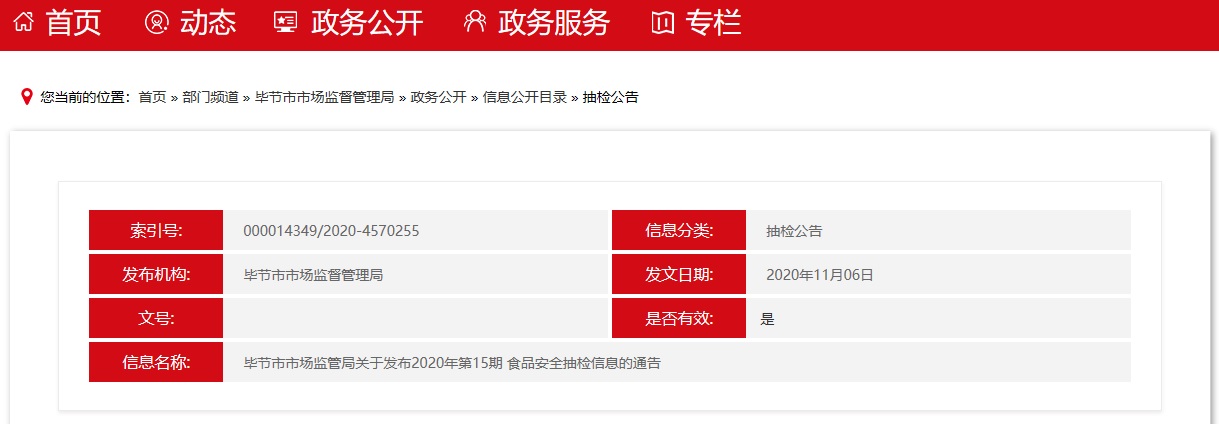The image size is (1219, 424).
Task: Open the 专栏 navigation menu item
Action: [x=714, y=22]
